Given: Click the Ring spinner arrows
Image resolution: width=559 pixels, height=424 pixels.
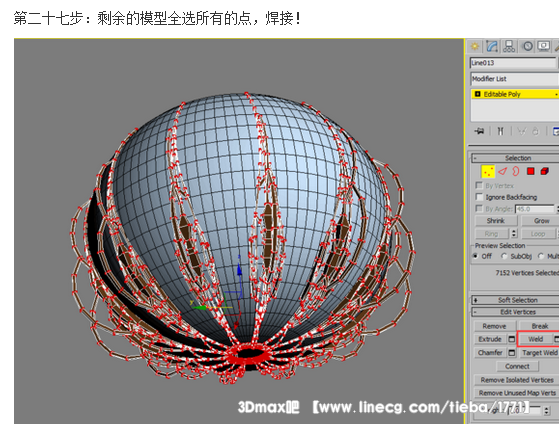Looking at the screenshot, I should 514,234.
